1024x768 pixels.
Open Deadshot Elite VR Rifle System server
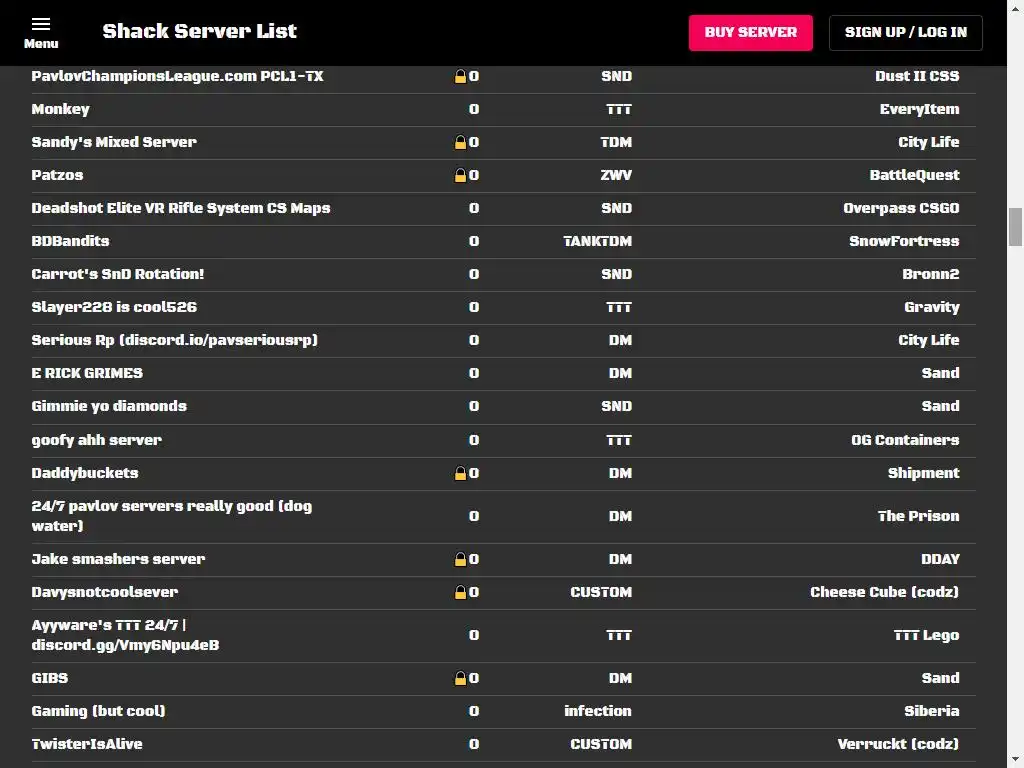504,208
